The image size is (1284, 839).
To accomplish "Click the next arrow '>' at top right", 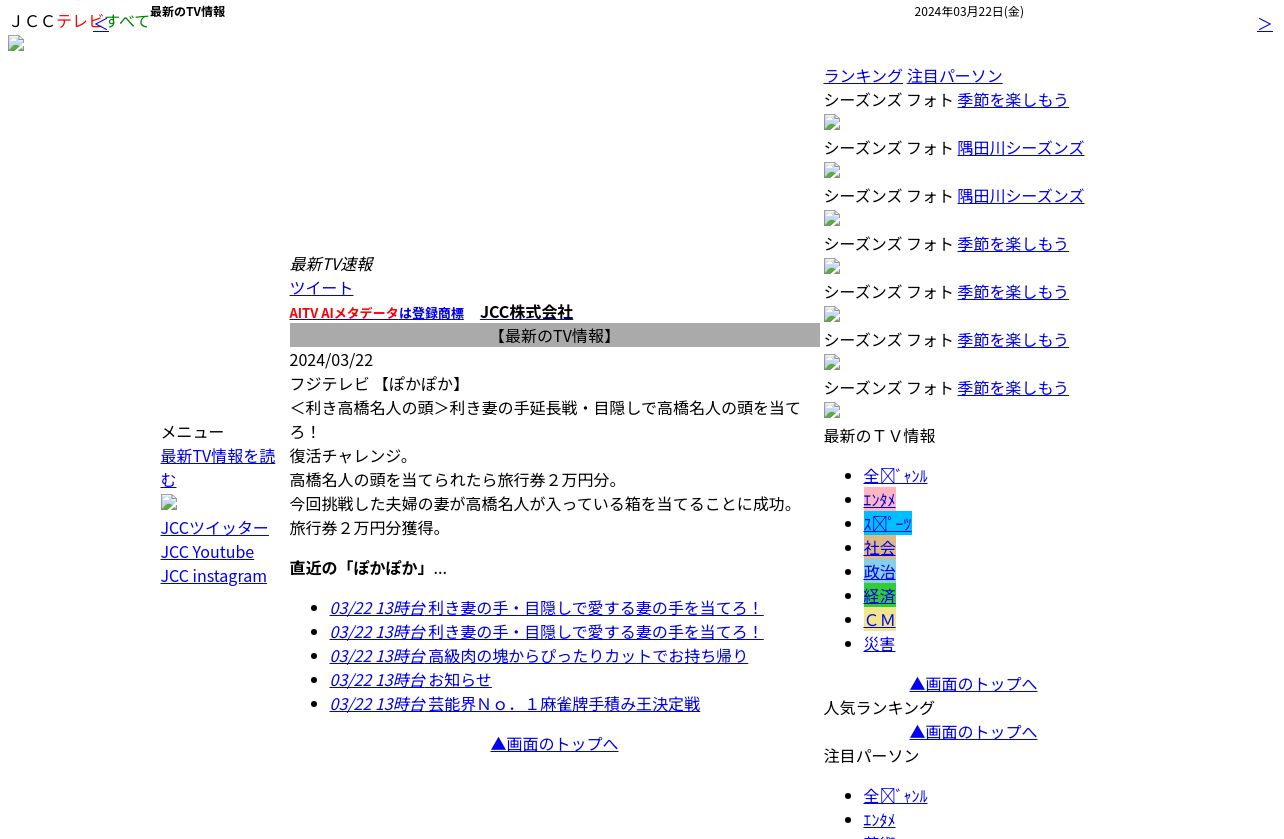I will [1265, 23].
